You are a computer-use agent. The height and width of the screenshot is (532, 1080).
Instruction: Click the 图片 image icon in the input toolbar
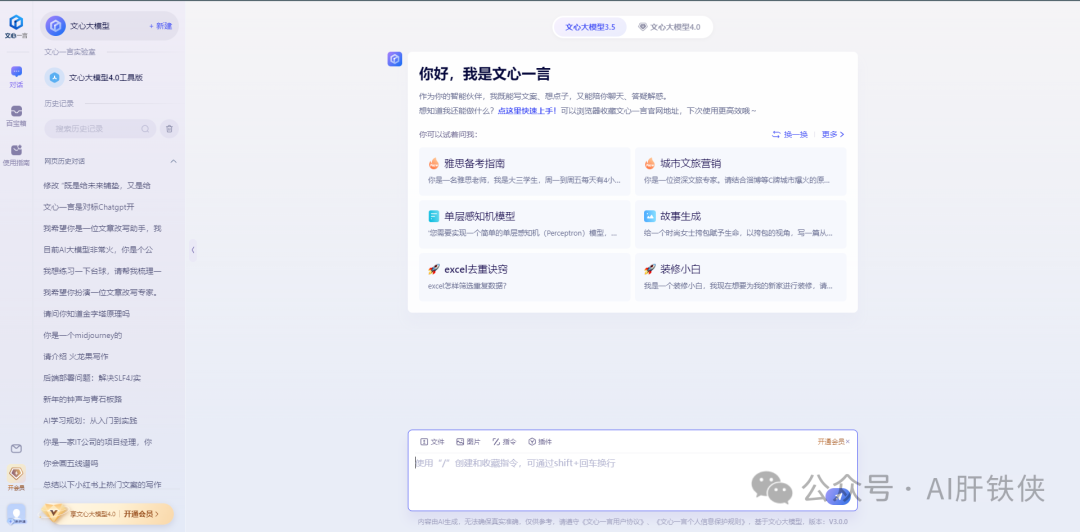point(460,442)
